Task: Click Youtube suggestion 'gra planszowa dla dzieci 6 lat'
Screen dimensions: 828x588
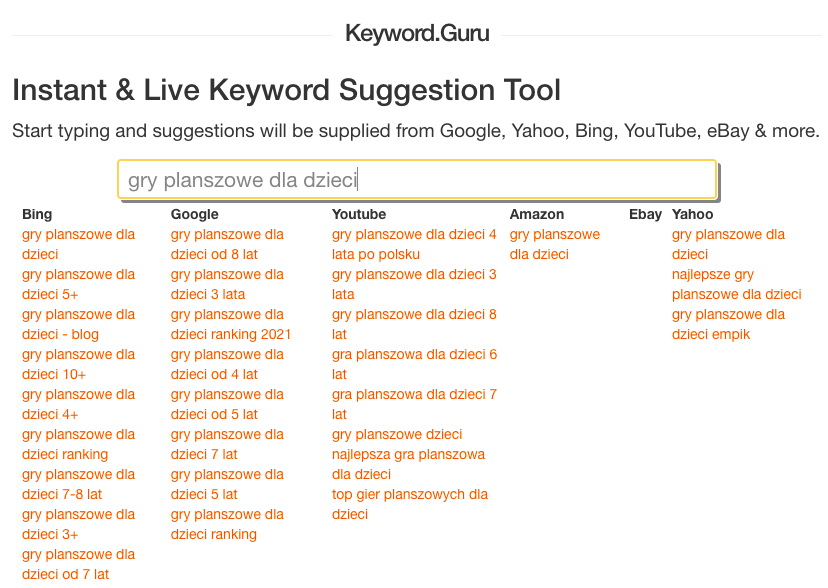Action: (414, 364)
